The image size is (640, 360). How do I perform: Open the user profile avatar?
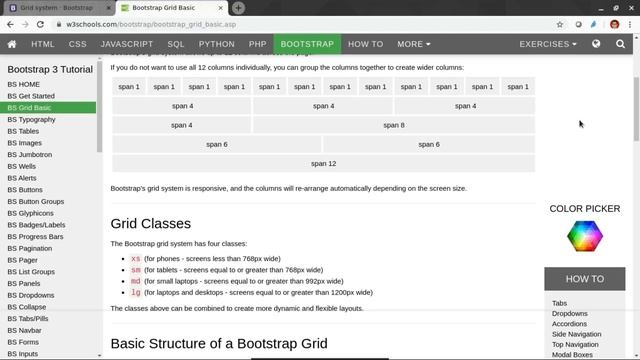pyautogui.click(x=614, y=24)
